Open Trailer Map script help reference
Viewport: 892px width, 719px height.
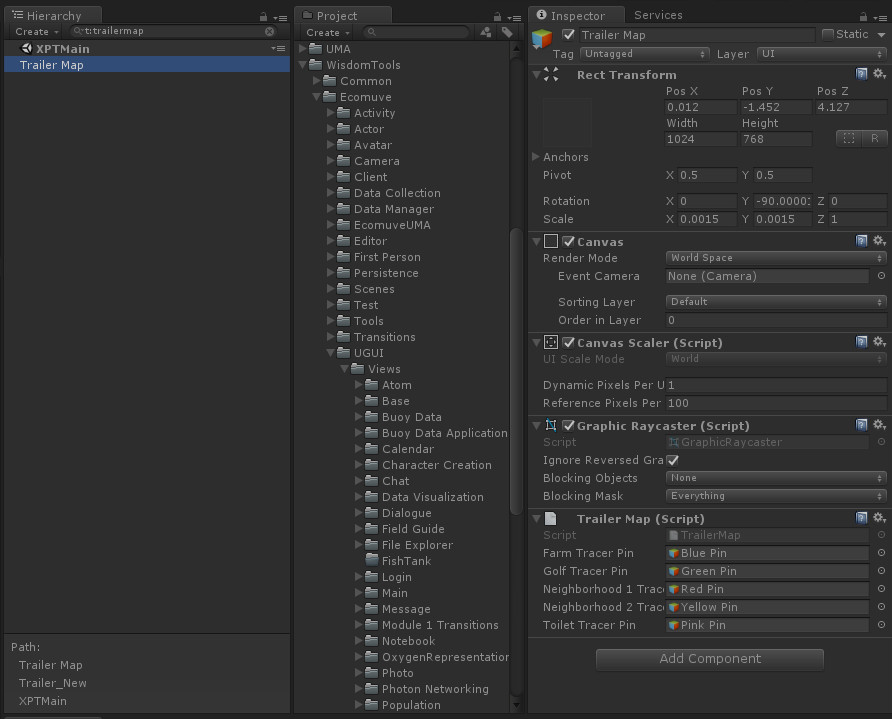(862, 518)
